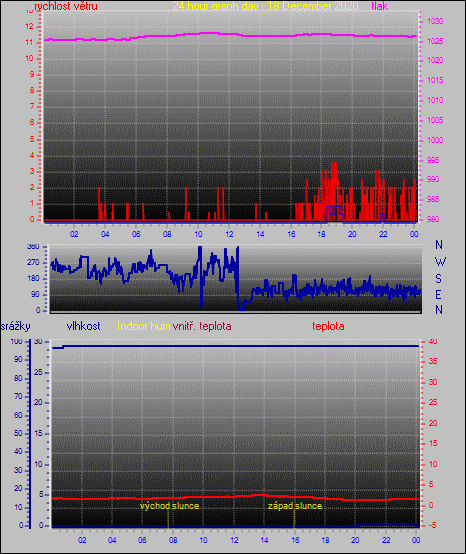Select the 1025 pressure axis value

(x=435, y=42)
